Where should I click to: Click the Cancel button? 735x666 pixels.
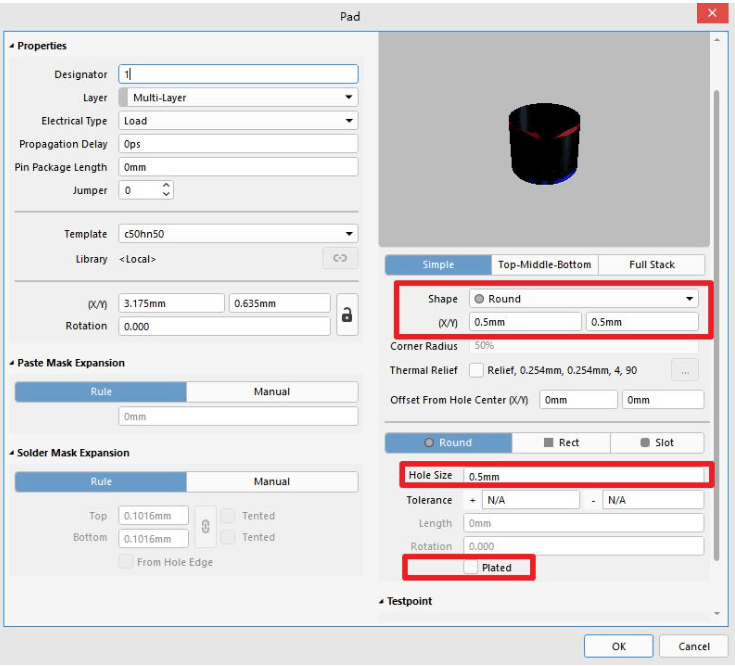(693, 646)
